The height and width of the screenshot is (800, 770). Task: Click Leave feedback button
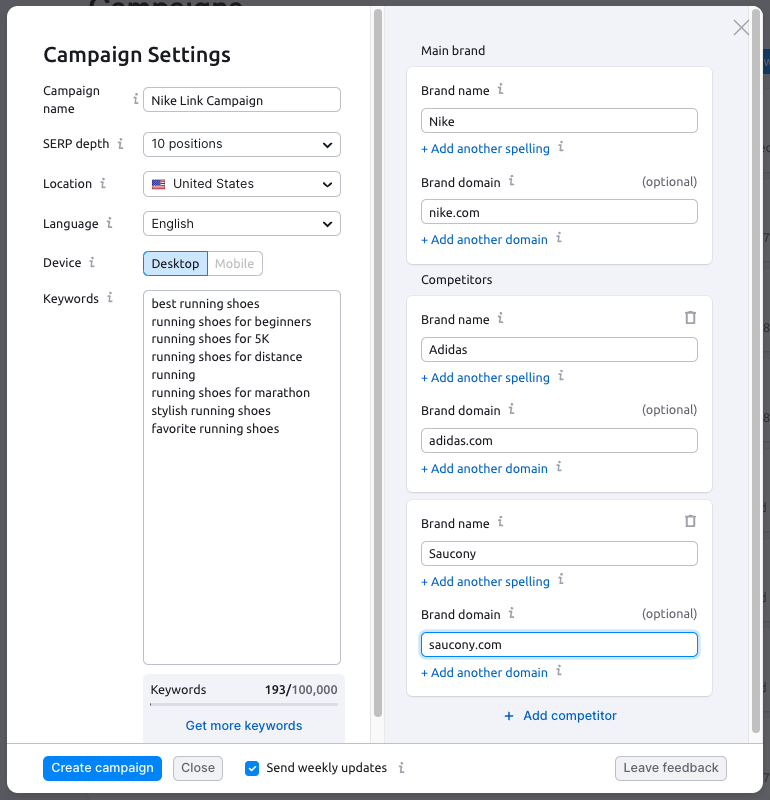click(671, 768)
